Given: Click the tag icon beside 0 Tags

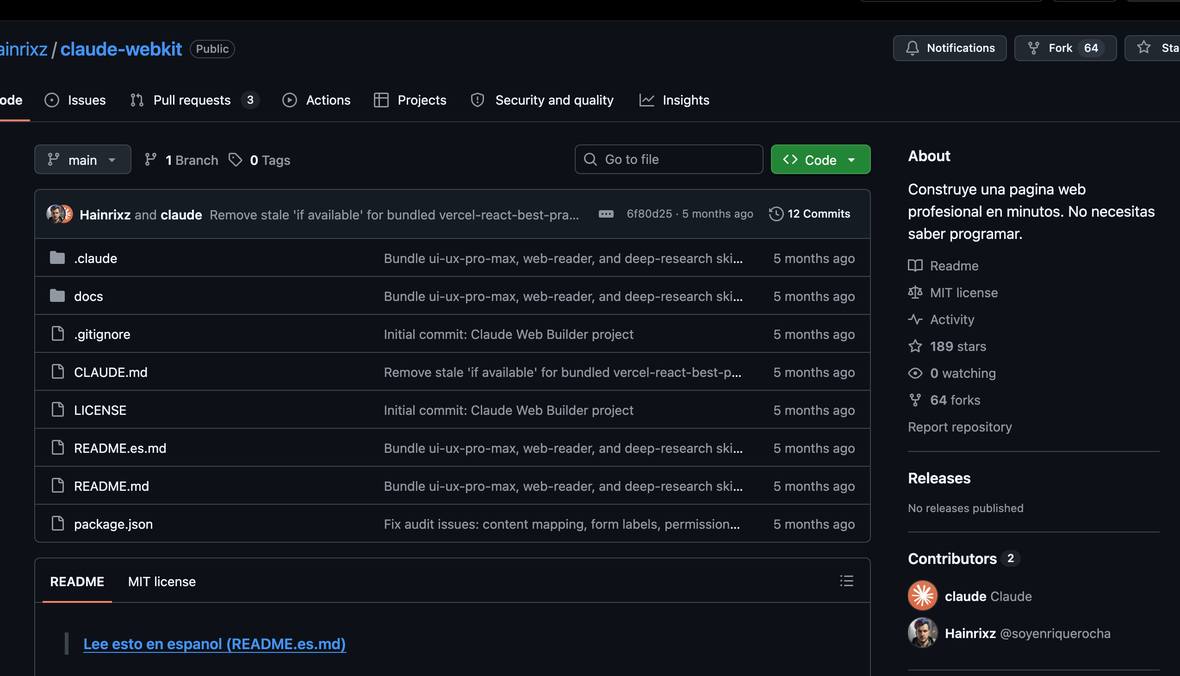Looking at the screenshot, I should point(236,160).
